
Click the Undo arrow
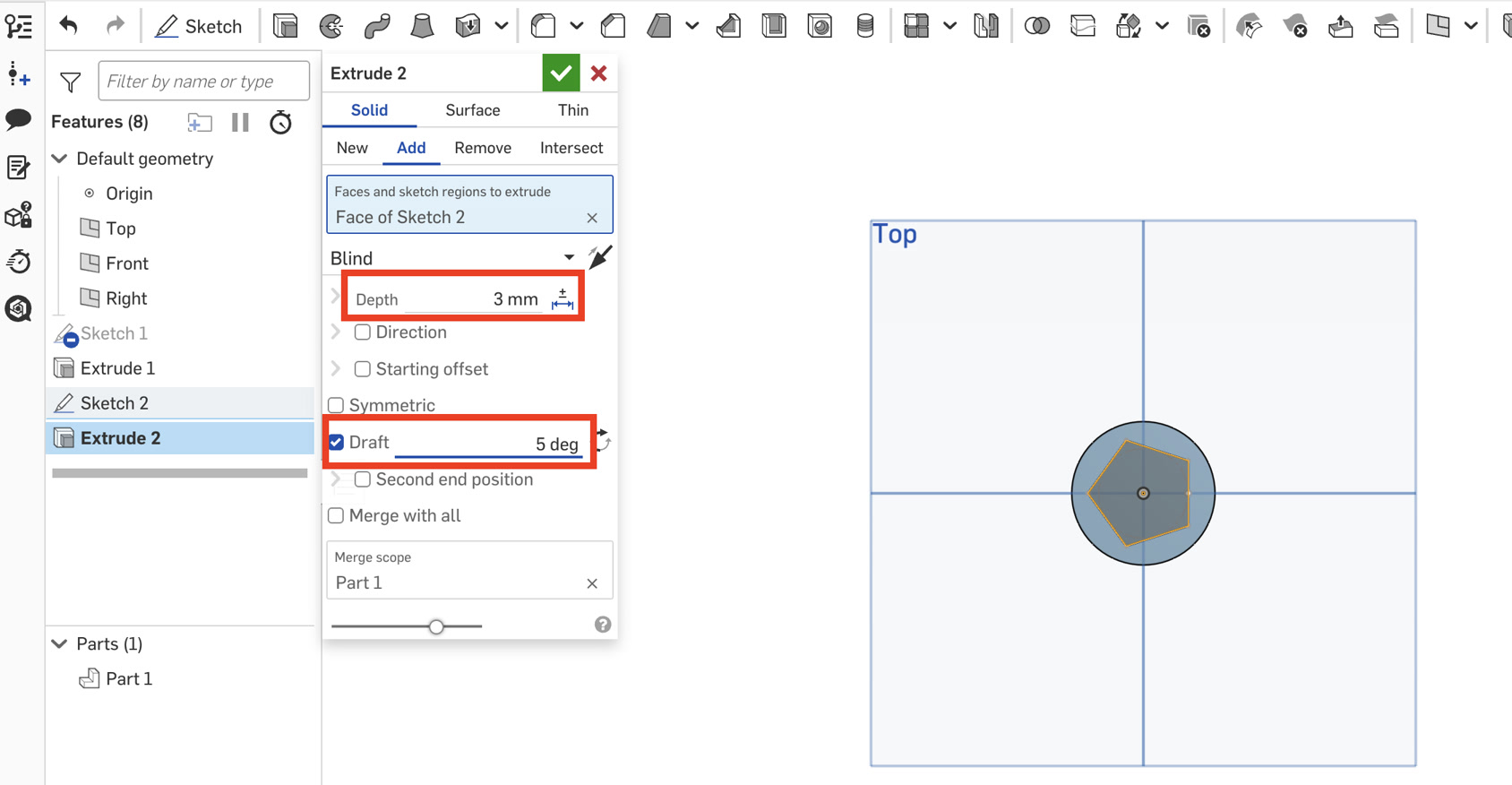68,25
